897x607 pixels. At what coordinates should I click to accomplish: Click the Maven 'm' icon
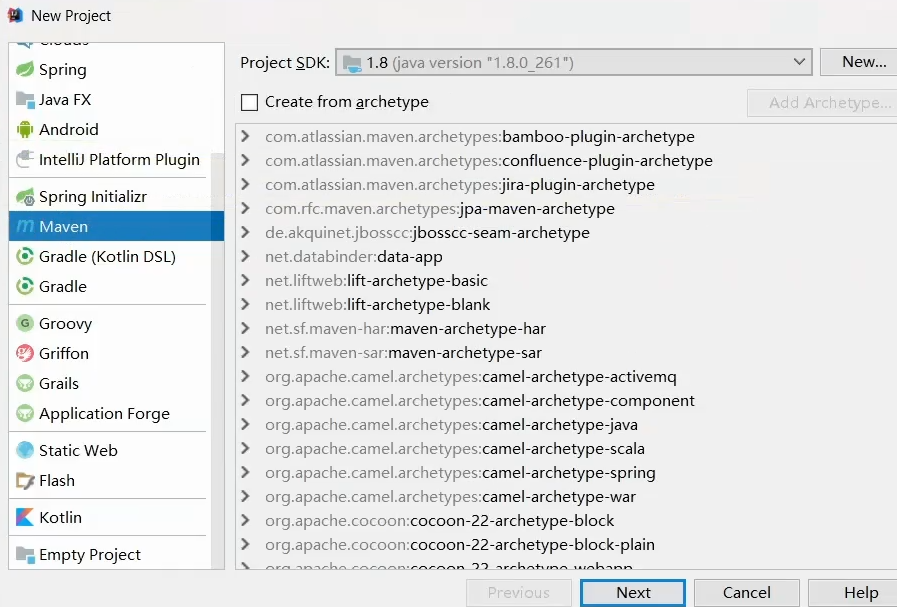[25, 227]
